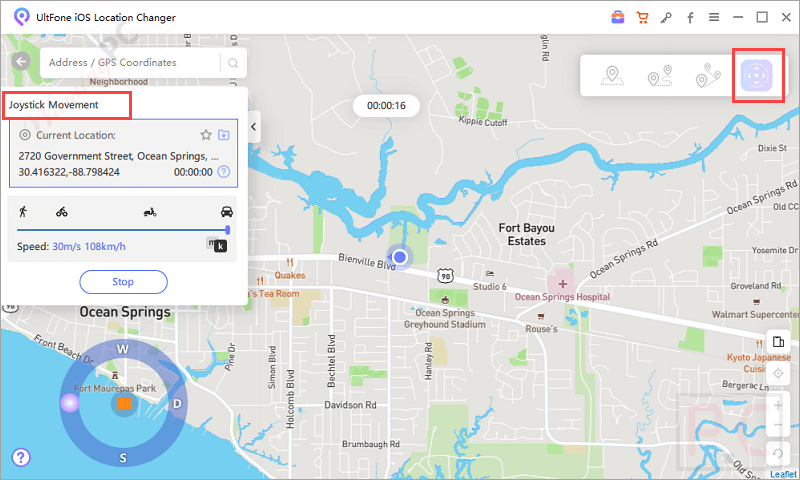
Task: Click the help icon beside 00:00:00
Action: pos(223,171)
